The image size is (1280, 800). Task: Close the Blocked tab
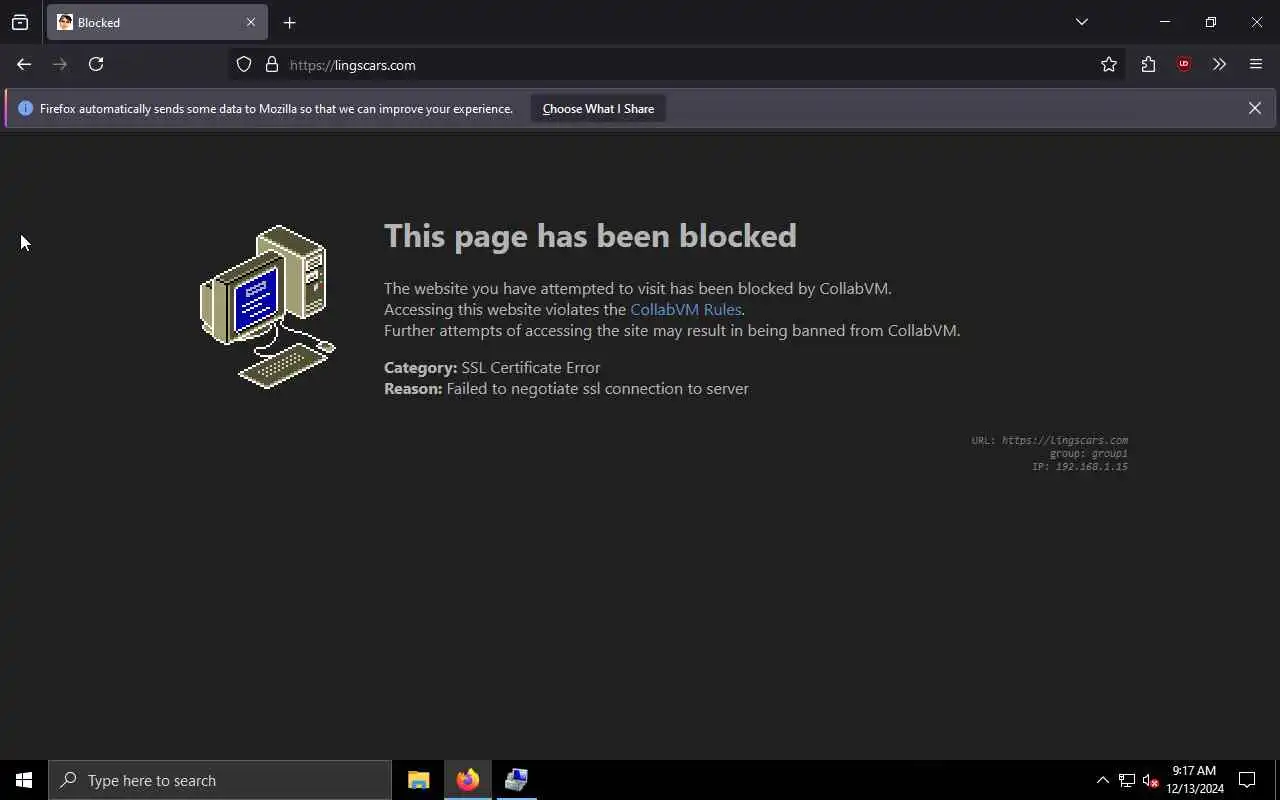[x=251, y=22]
